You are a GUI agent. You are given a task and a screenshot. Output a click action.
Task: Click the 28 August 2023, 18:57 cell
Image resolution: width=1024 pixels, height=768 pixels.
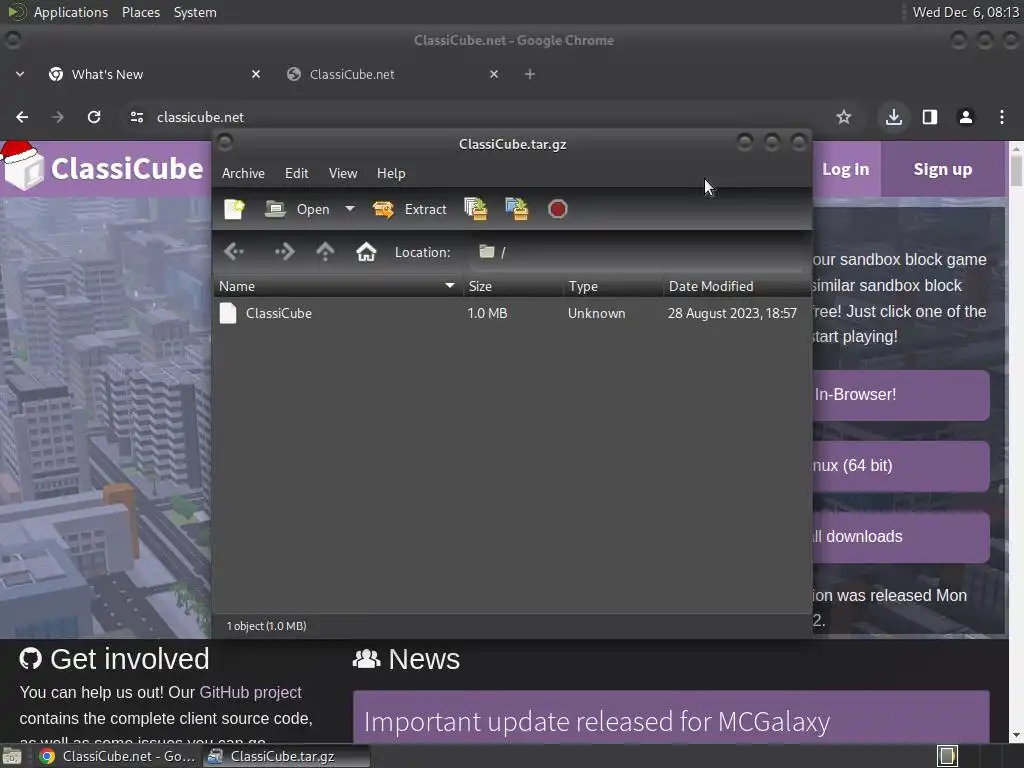732,313
